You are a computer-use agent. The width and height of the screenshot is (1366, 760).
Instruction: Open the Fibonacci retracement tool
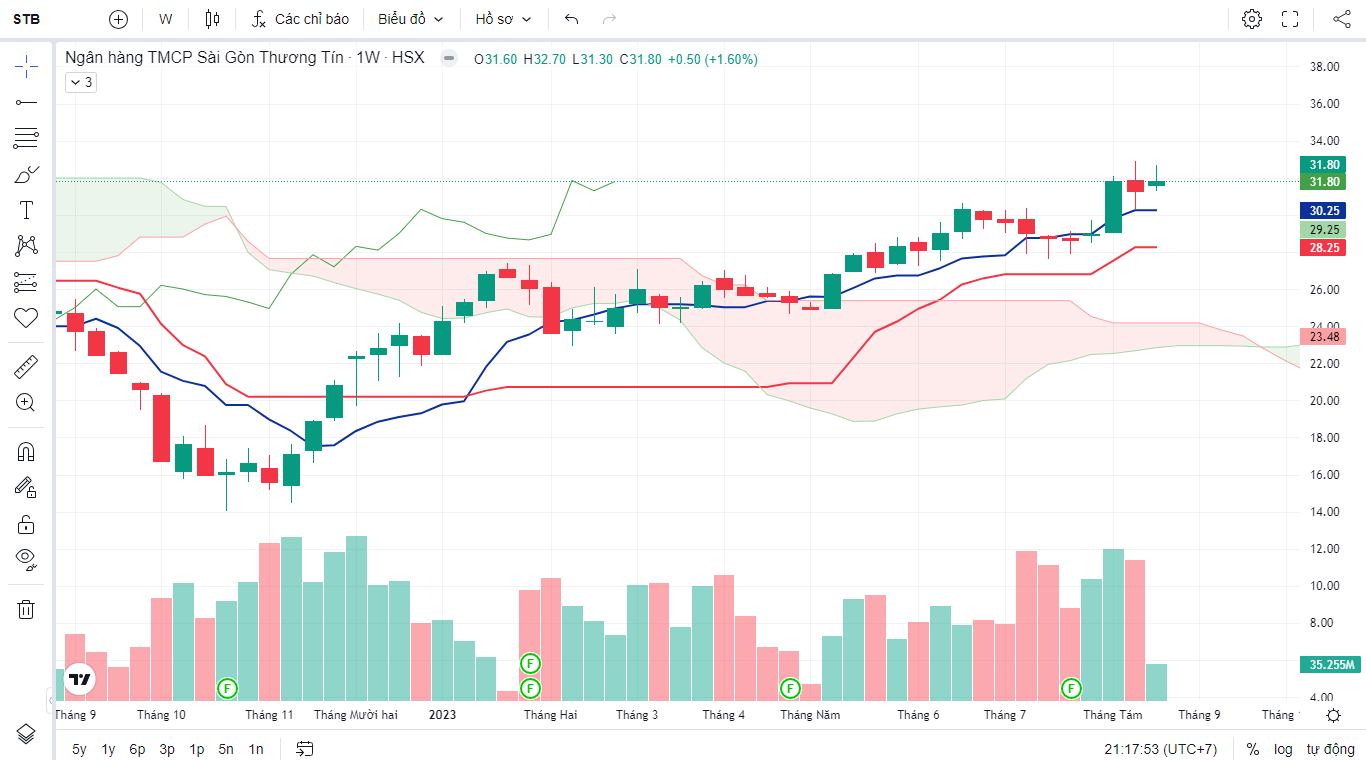(x=26, y=138)
